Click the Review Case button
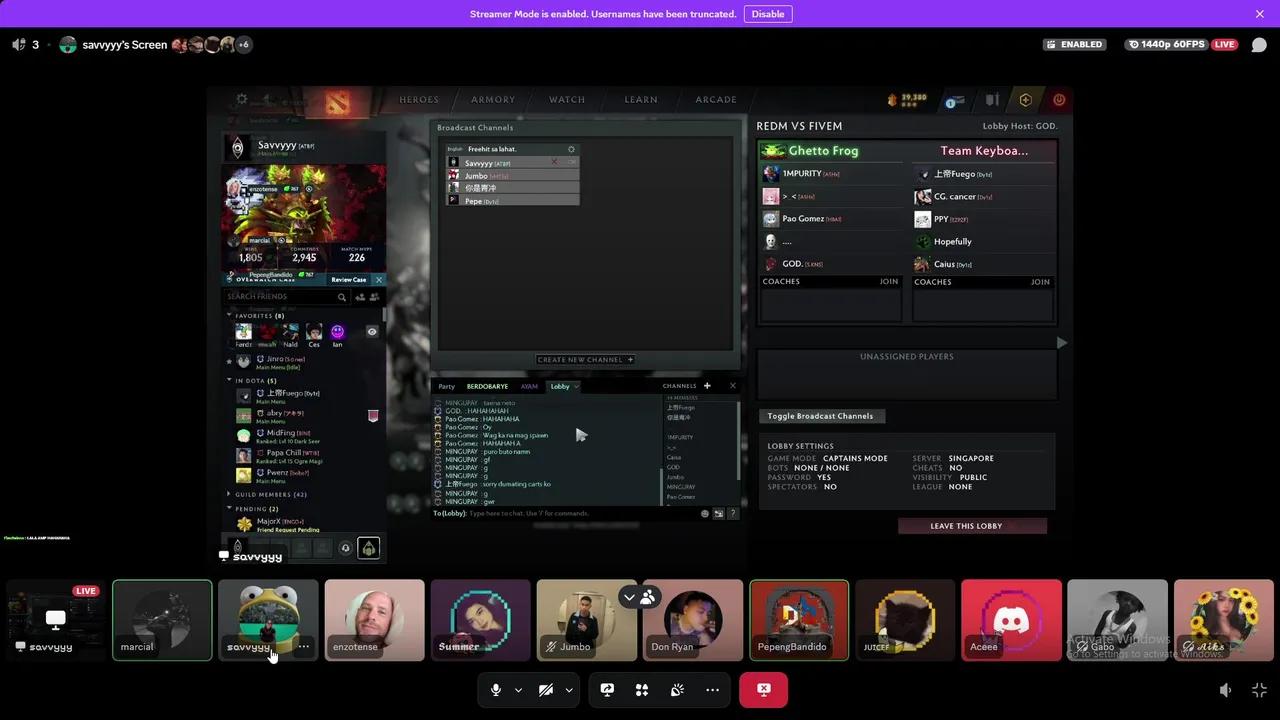The width and height of the screenshot is (1280, 720). tap(349, 280)
